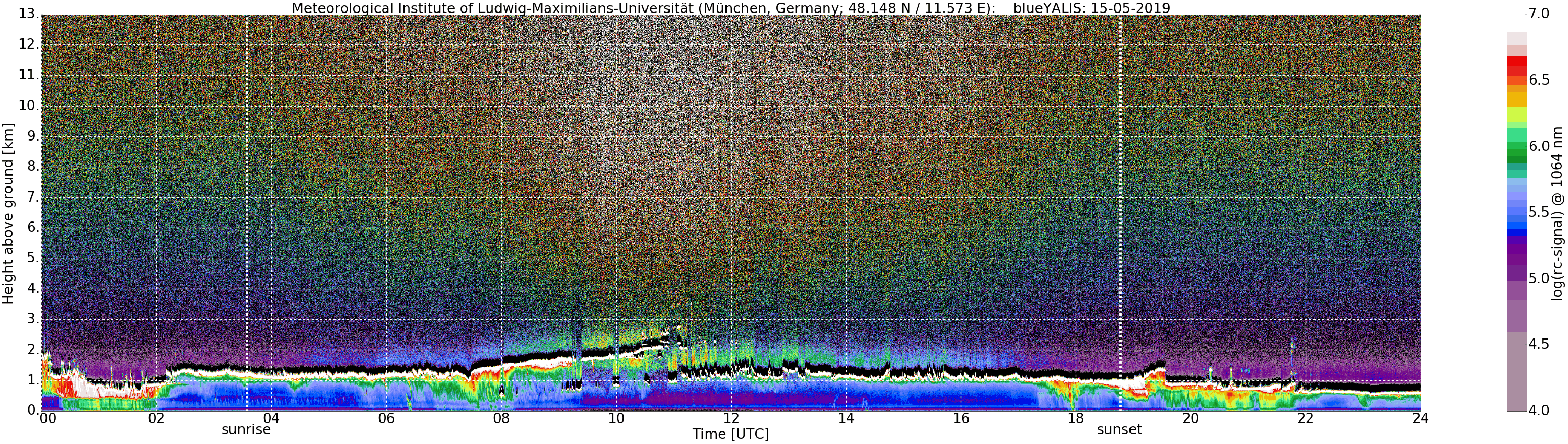Click the '06' tick on the time axis
The height and width of the screenshot is (444, 1568).
pyautogui.click(x=386, y=418)
